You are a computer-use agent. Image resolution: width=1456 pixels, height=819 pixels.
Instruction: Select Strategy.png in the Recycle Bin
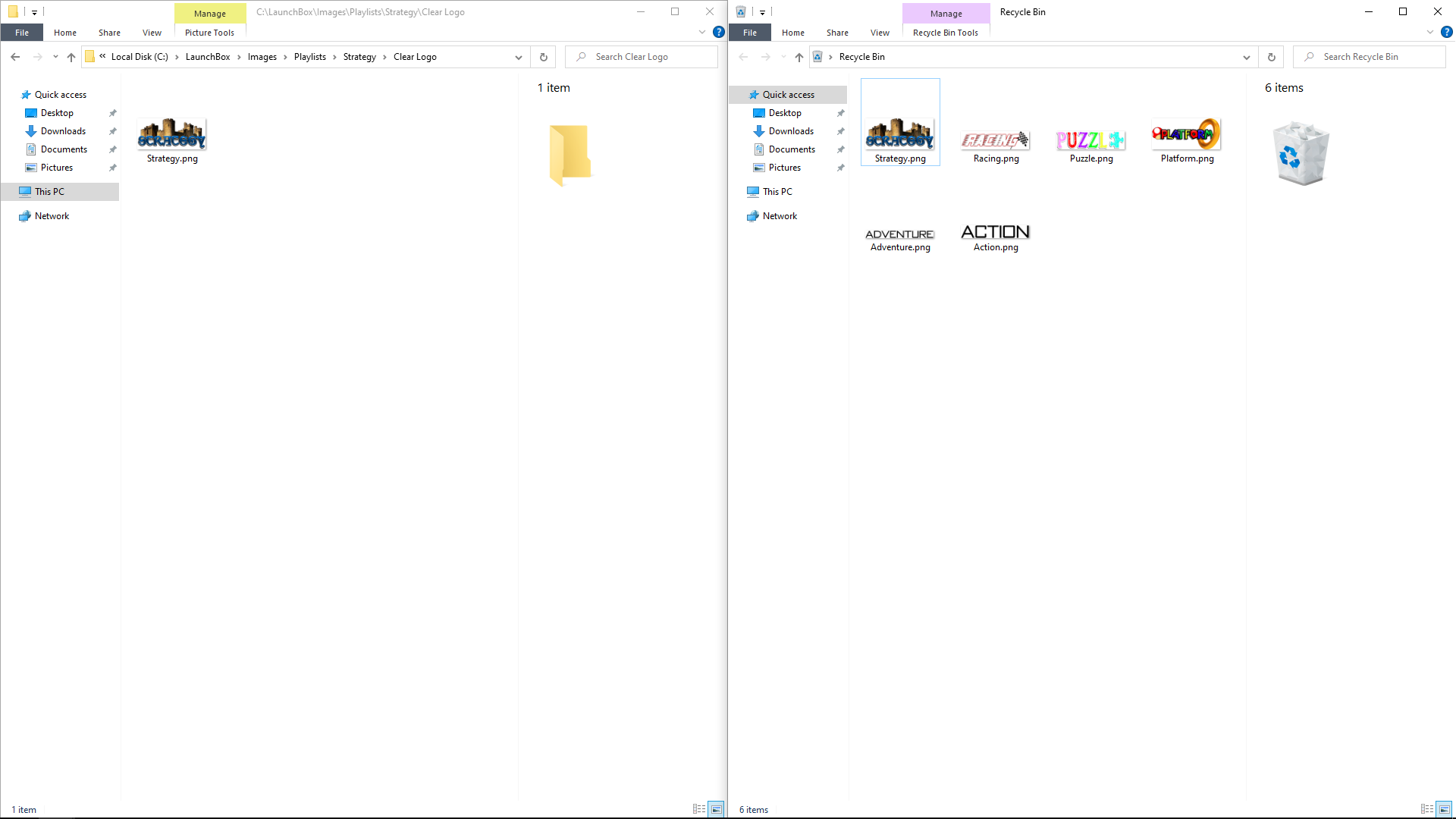[900, 123]
